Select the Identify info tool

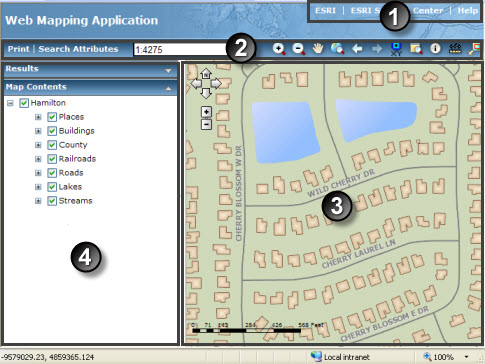(x=435, y=49)
